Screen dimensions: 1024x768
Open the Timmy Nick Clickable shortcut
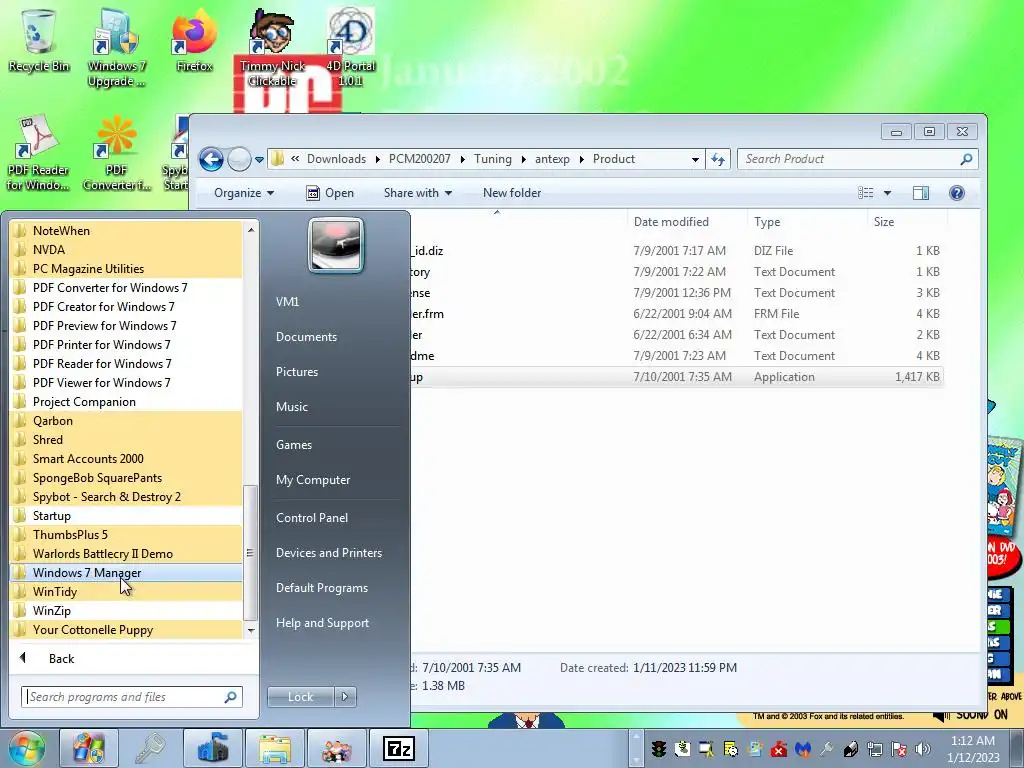272,48
